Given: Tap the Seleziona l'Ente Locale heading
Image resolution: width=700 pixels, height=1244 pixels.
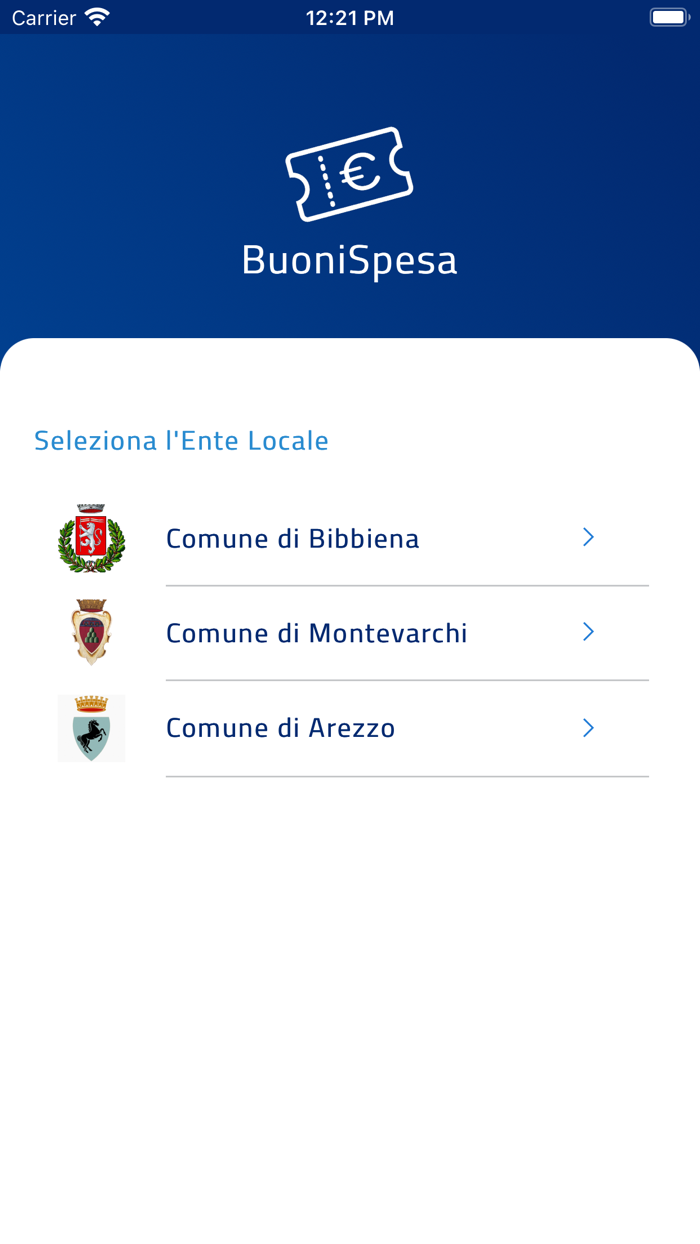Looking at the screenshot, I should click(181, 440).
